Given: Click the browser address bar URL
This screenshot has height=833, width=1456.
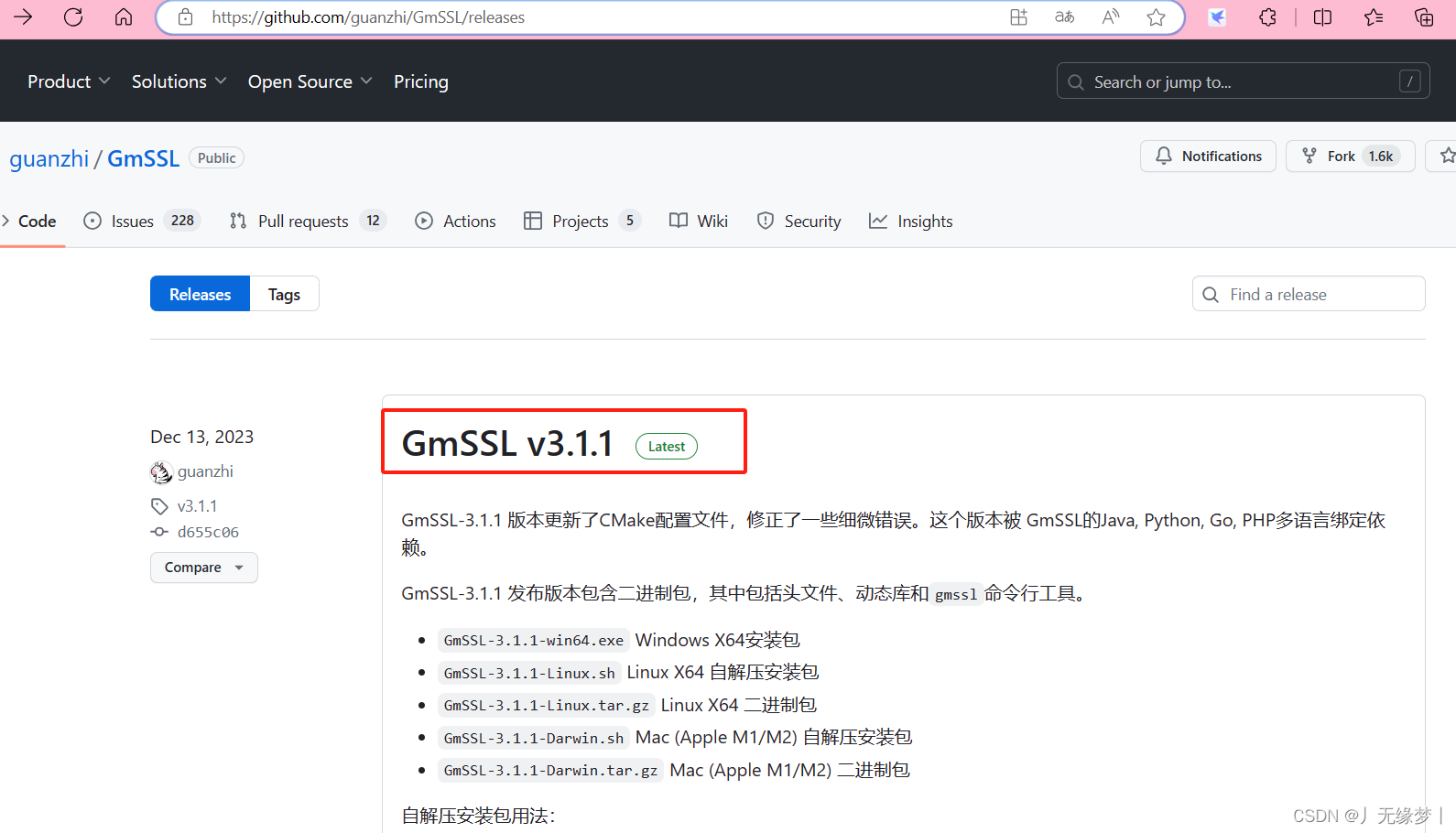Looking at the screenshot, I should [x=368, y=16].
